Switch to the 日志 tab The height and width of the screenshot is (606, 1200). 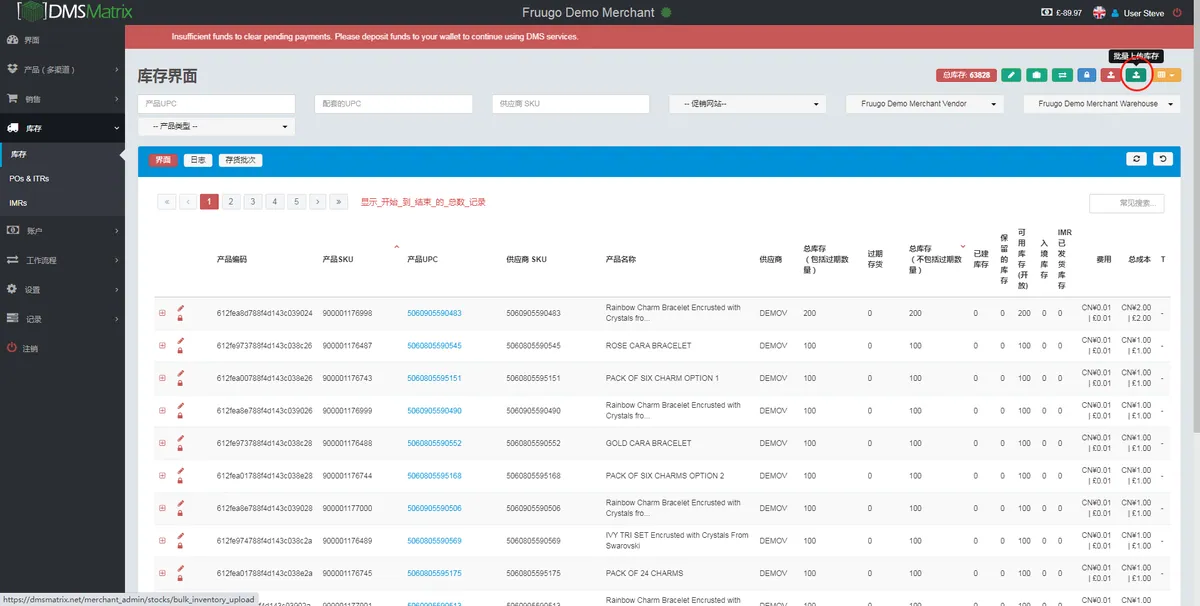pyautogui.click(x=198, y=159)
